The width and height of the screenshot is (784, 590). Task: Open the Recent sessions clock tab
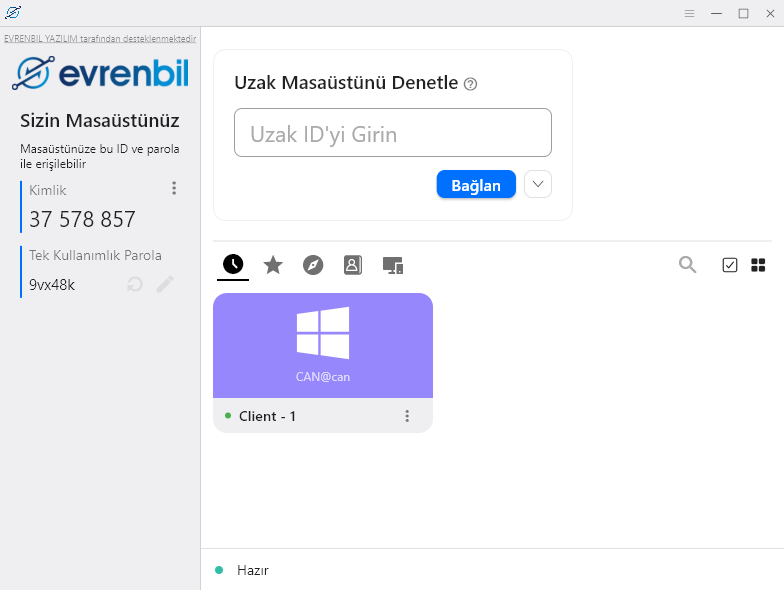coord(233,265)
